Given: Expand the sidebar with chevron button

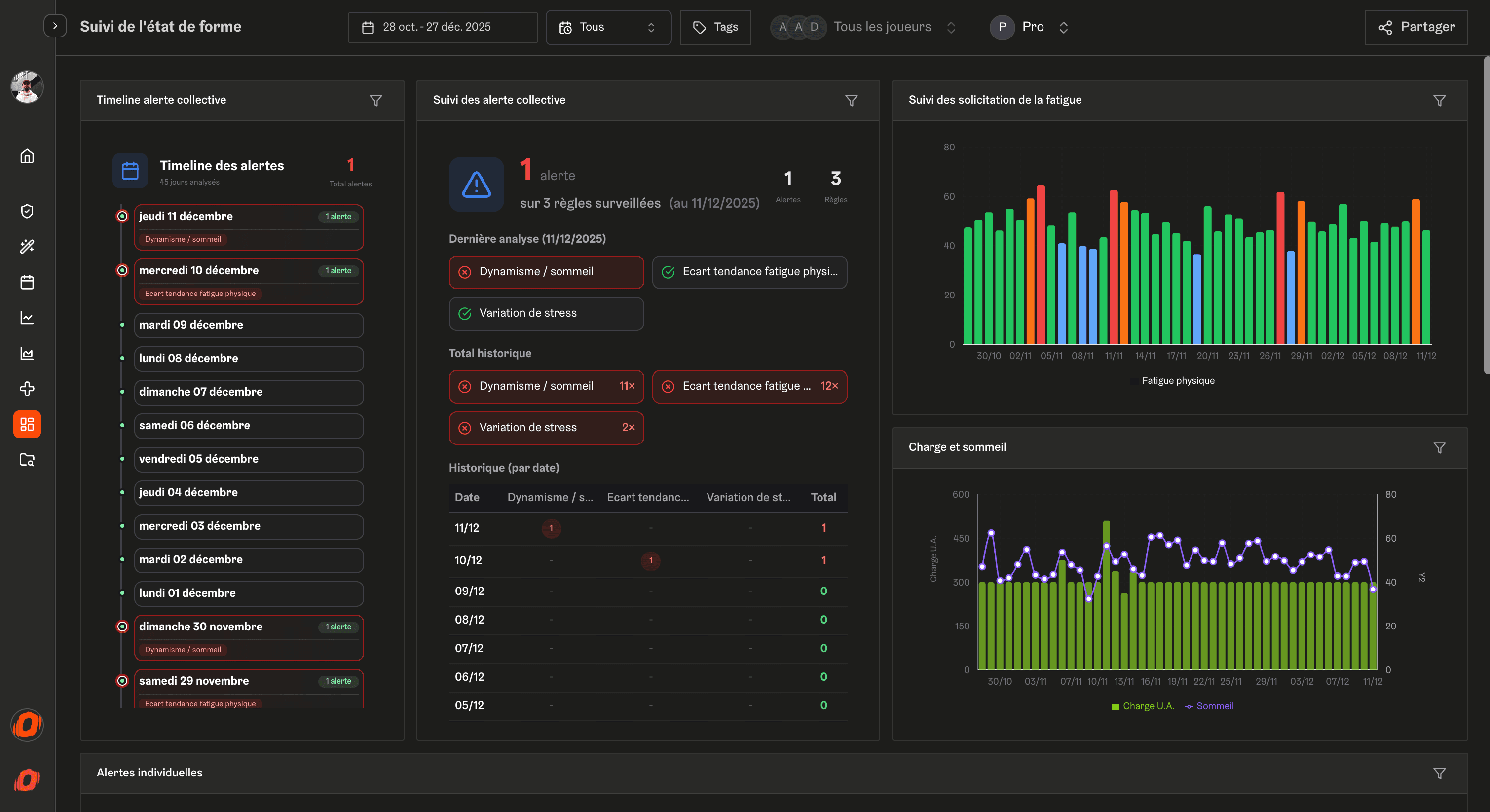Looking at the screenshot, I should pyautogui.click(x=55, y=26).
